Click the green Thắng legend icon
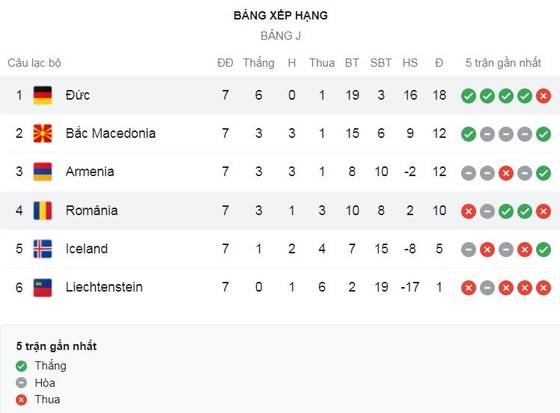 pyautogui.click(x=21, y=366)
